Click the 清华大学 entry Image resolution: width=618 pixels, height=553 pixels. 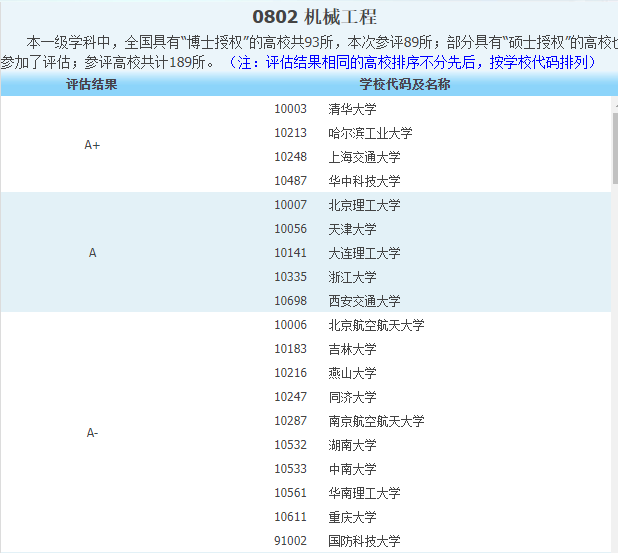352,109
